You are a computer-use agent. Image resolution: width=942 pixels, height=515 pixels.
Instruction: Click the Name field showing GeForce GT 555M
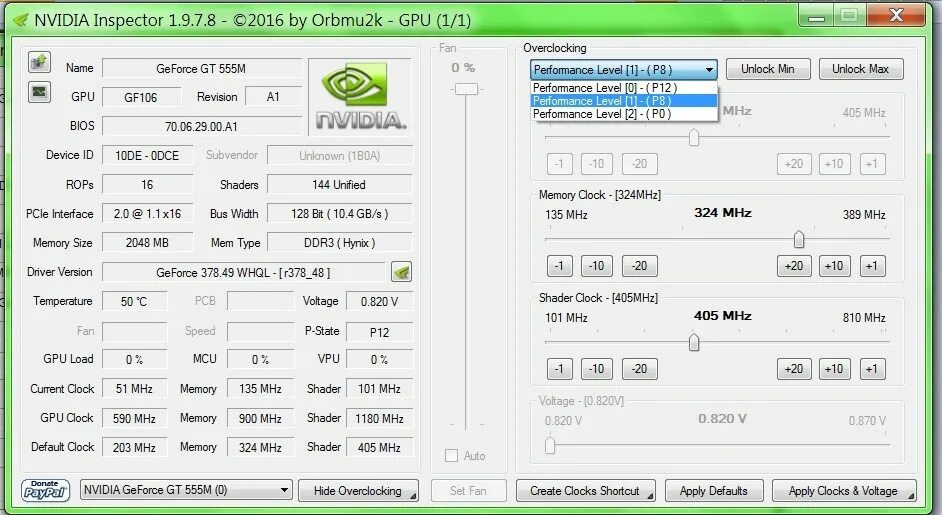(201, 69)
